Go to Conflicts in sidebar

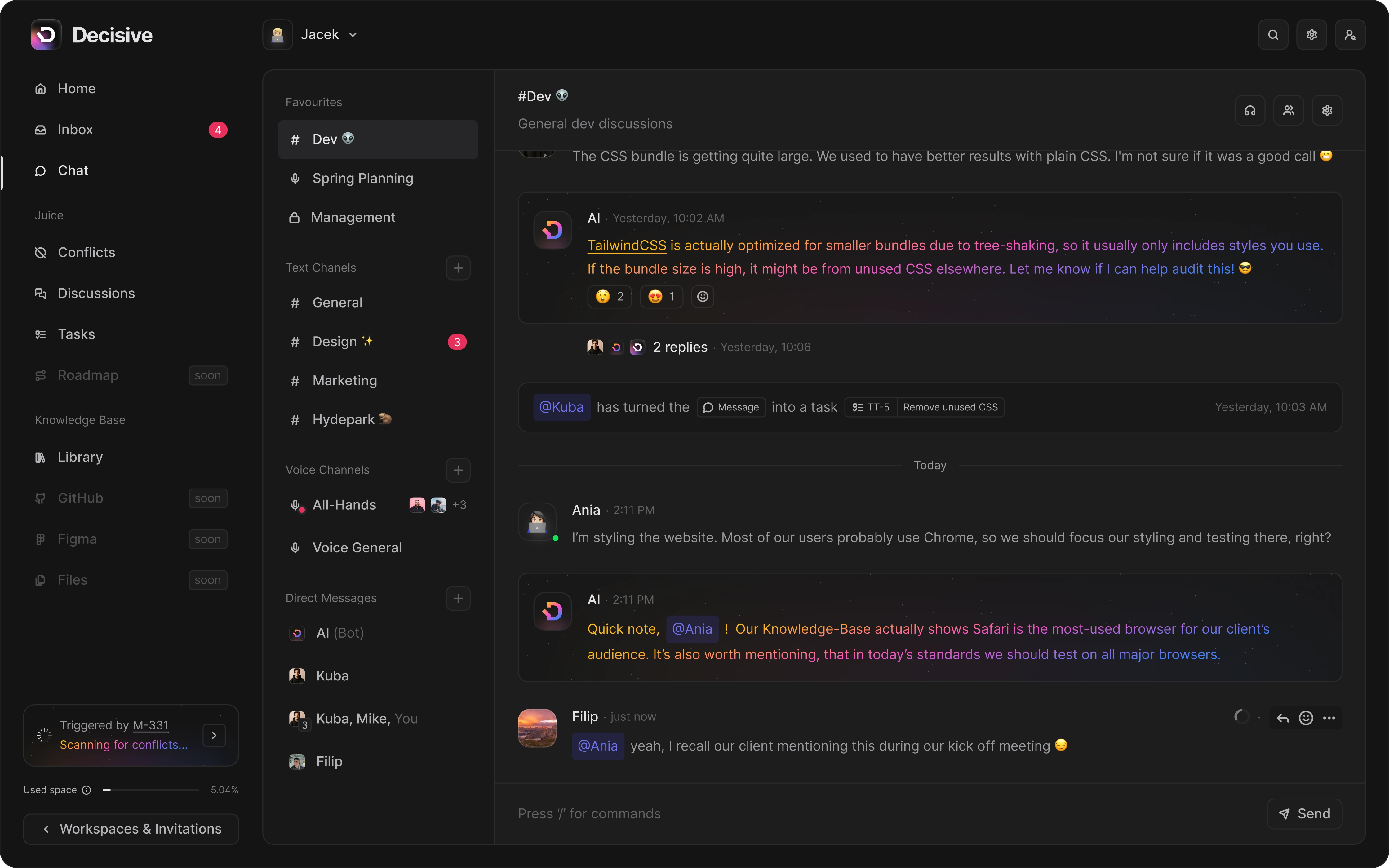pos(86,253)
